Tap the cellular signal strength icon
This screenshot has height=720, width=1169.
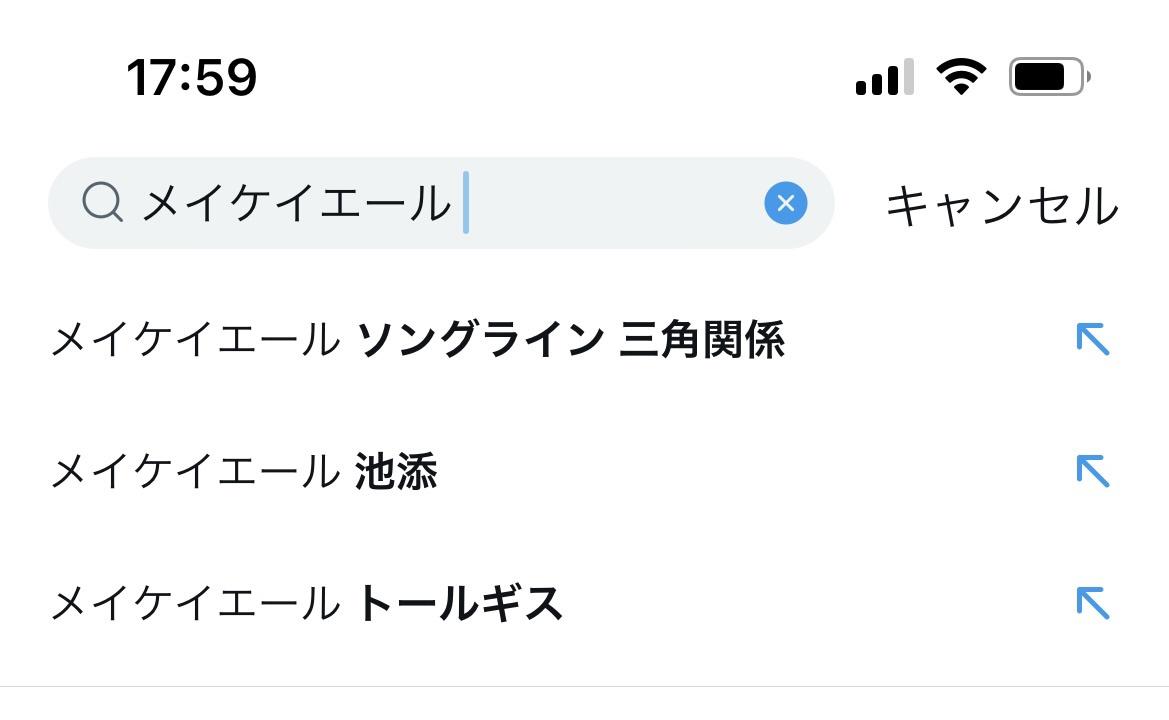point(884,77)
